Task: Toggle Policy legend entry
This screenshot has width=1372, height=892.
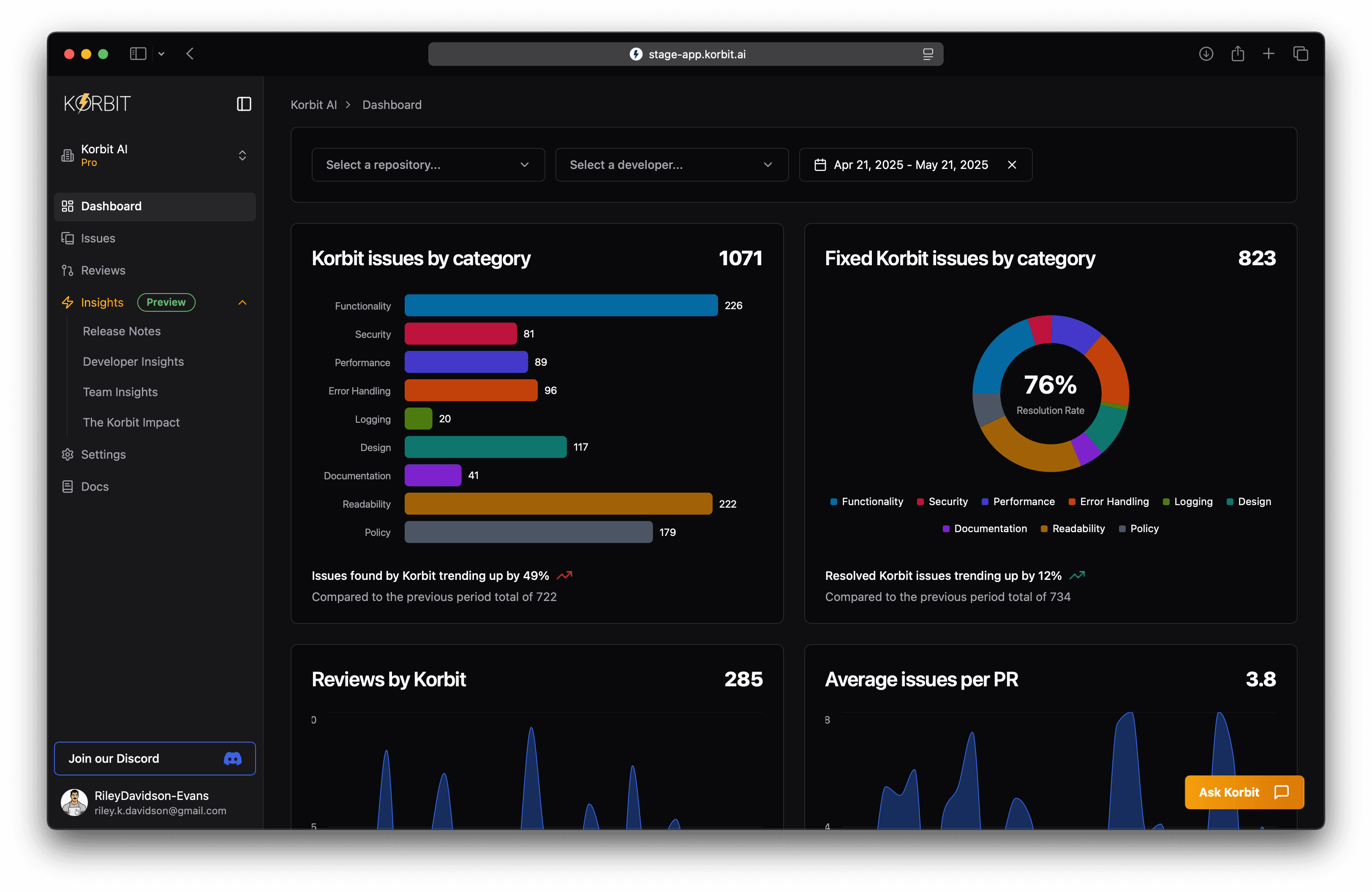Action: point(1138,529)
